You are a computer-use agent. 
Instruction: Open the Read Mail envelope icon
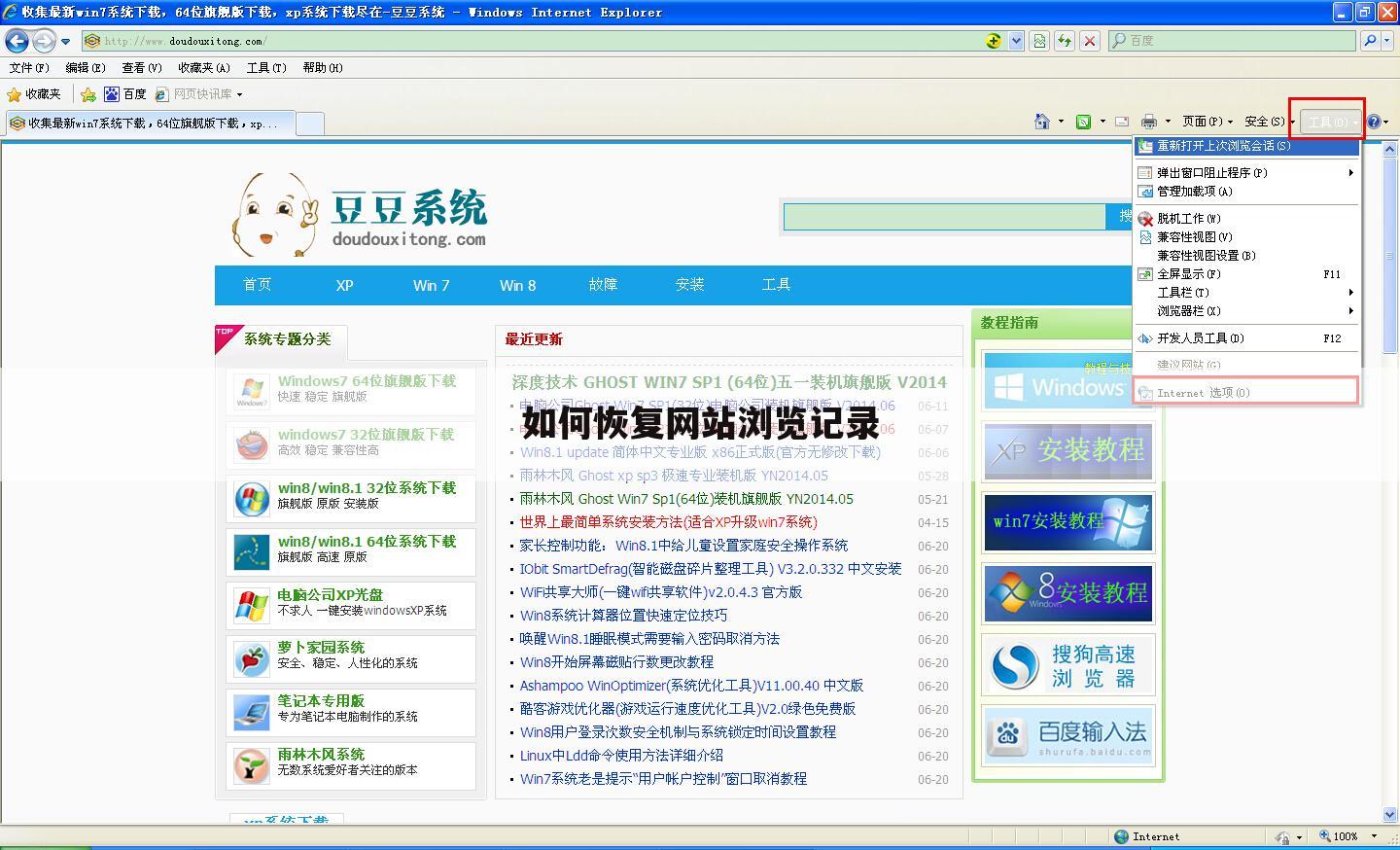1120,122
